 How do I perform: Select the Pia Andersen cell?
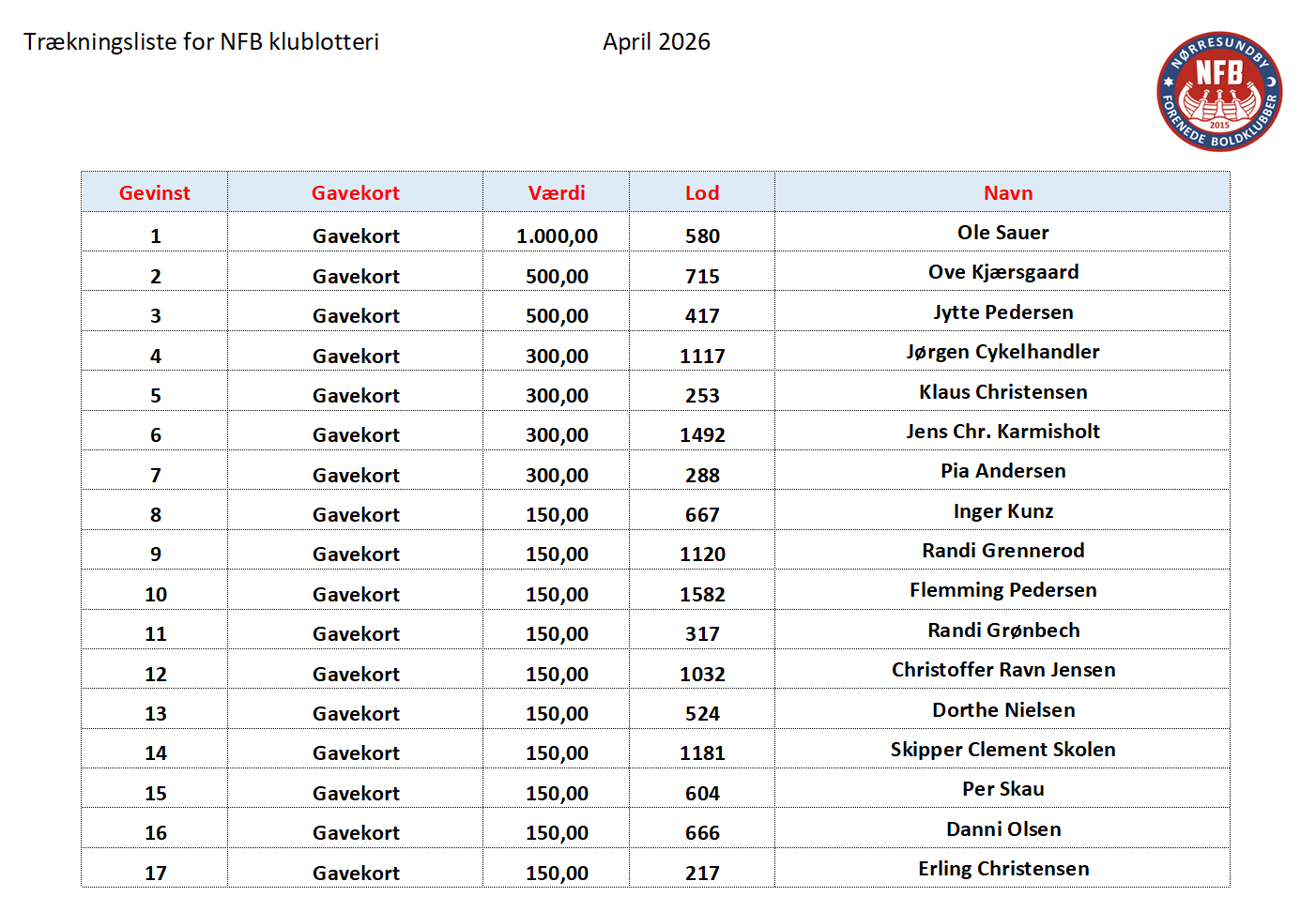tap(1002, 471)
